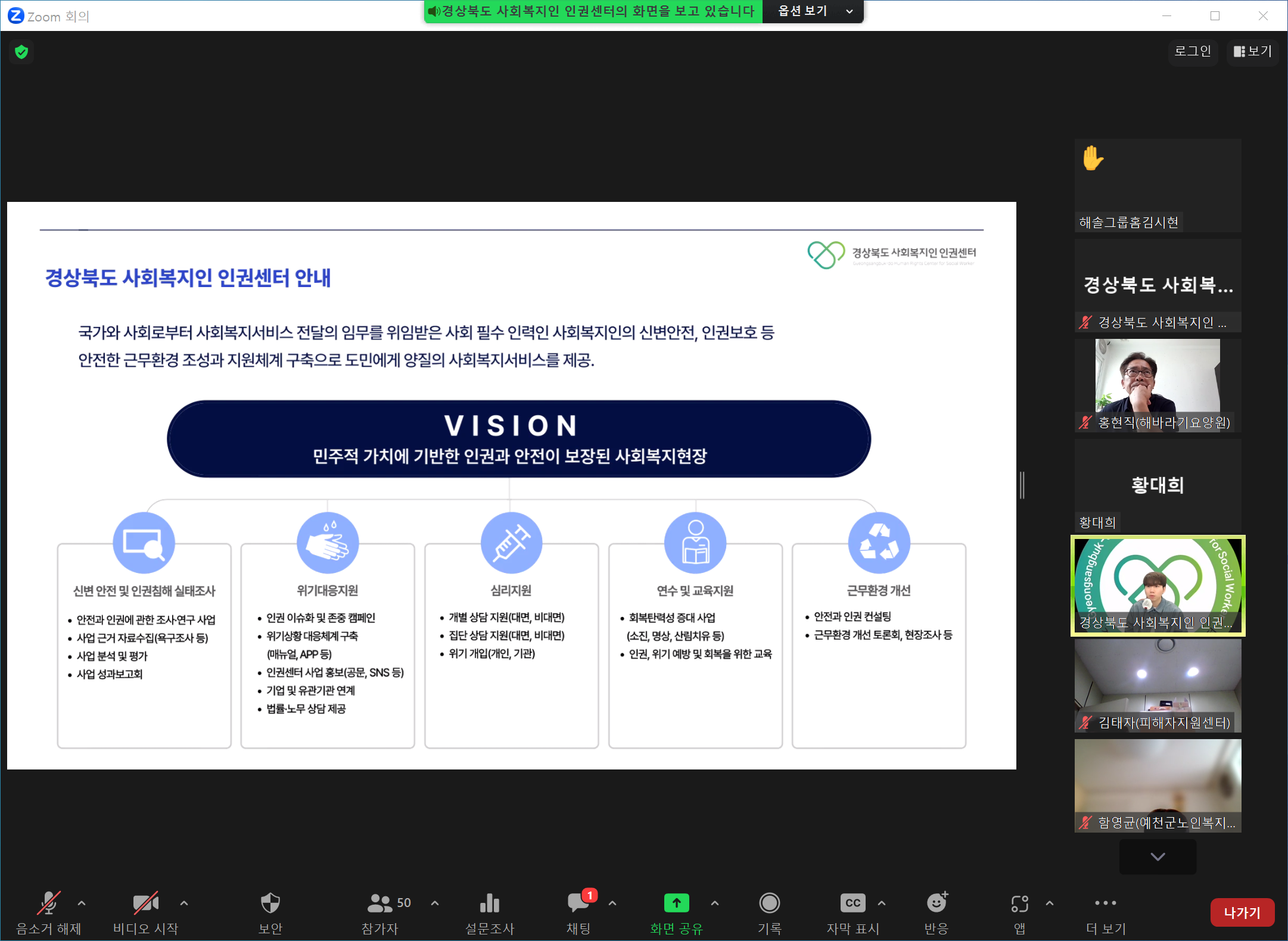Click the red 나가기 leave button
The width and height of the screenshot is (1288, 941).
pyautogui.click(x=1242, y=912)
